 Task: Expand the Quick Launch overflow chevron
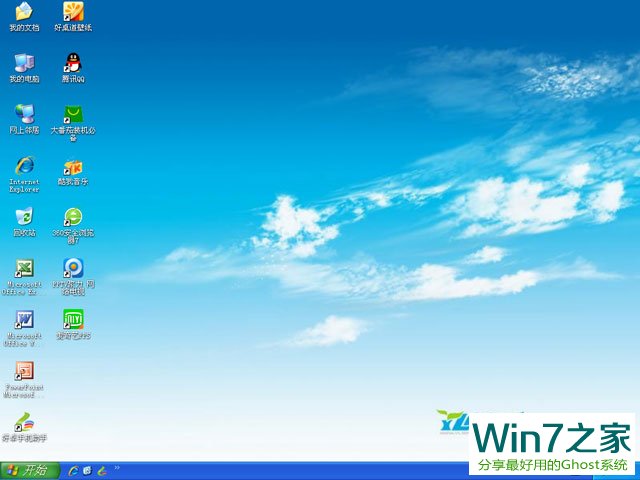tap(117, 467)
